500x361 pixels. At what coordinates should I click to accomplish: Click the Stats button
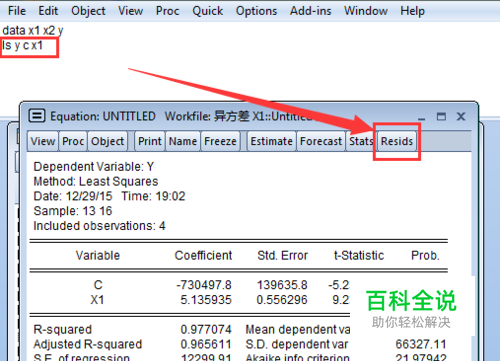361,141
